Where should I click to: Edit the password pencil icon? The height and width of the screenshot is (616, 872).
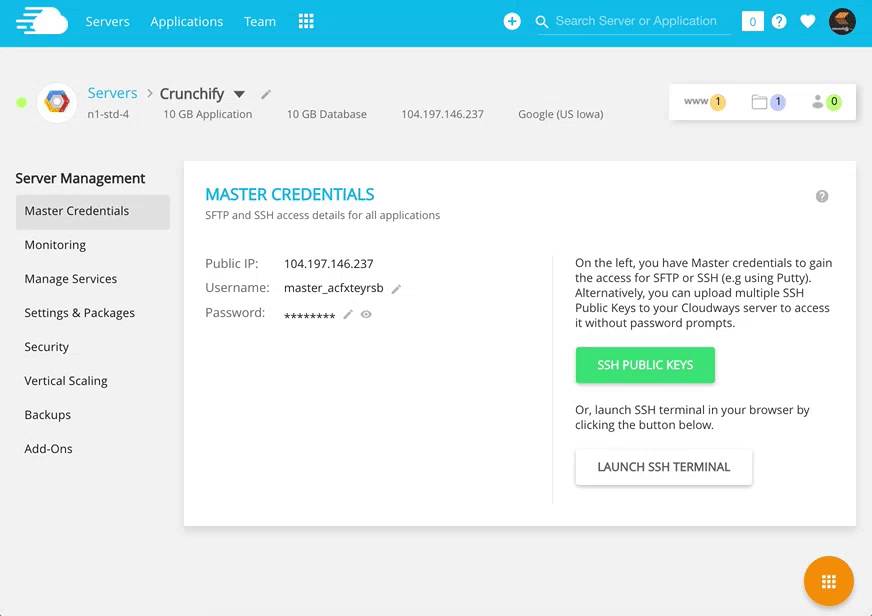click(348, 314)
